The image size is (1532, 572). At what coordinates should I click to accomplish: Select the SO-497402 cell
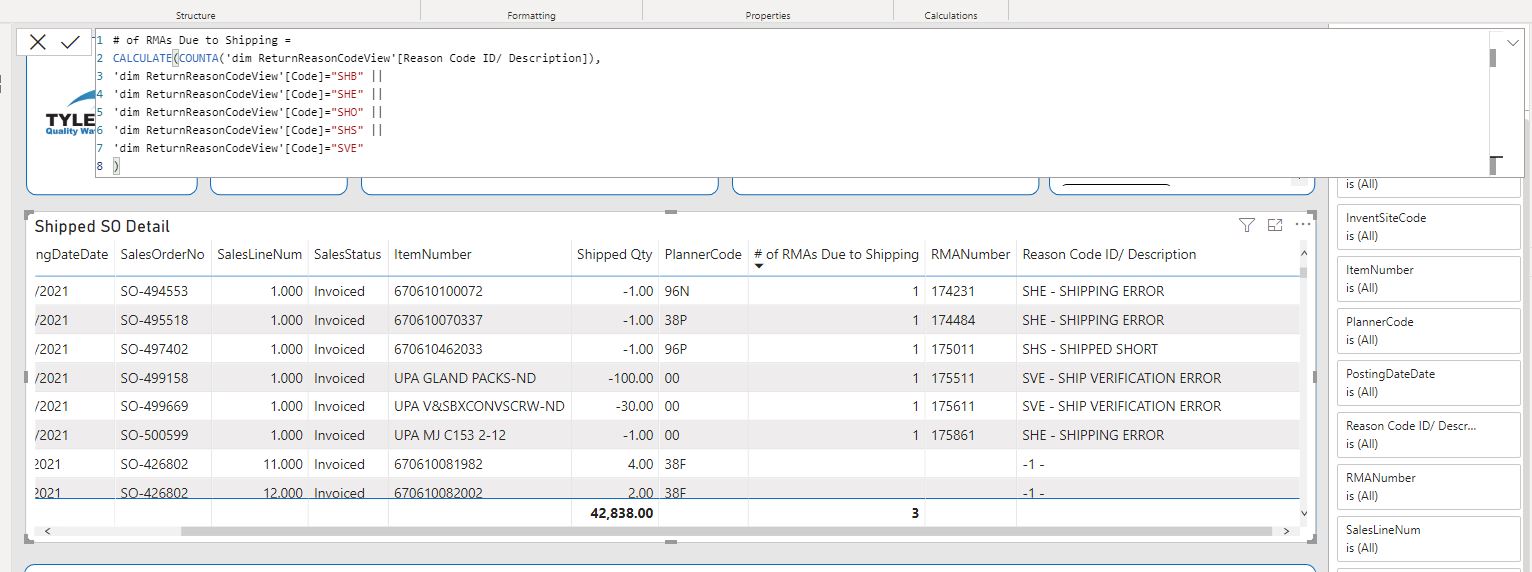click(x=153, y=349)
